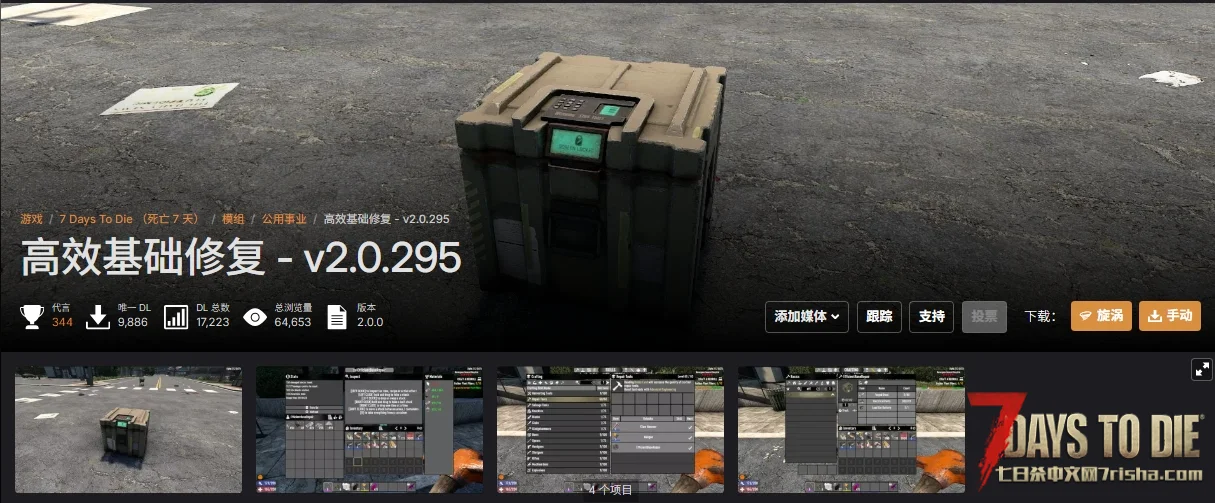Open the 模组 breadcrumb link
This screenshot has height=503, width=1215.
[233, 219]
